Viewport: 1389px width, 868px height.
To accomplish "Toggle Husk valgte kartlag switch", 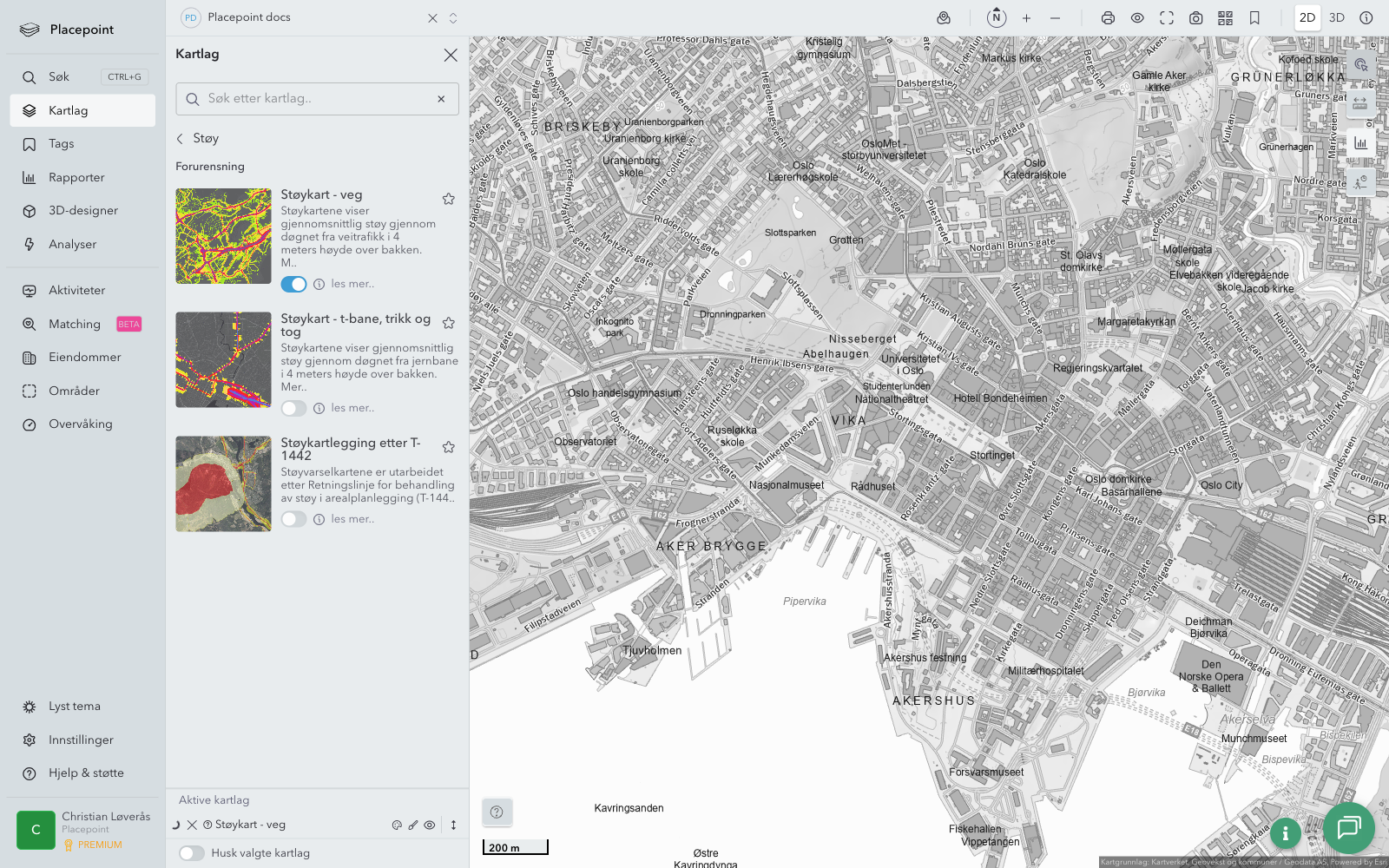I will click(x=192, y=853).
